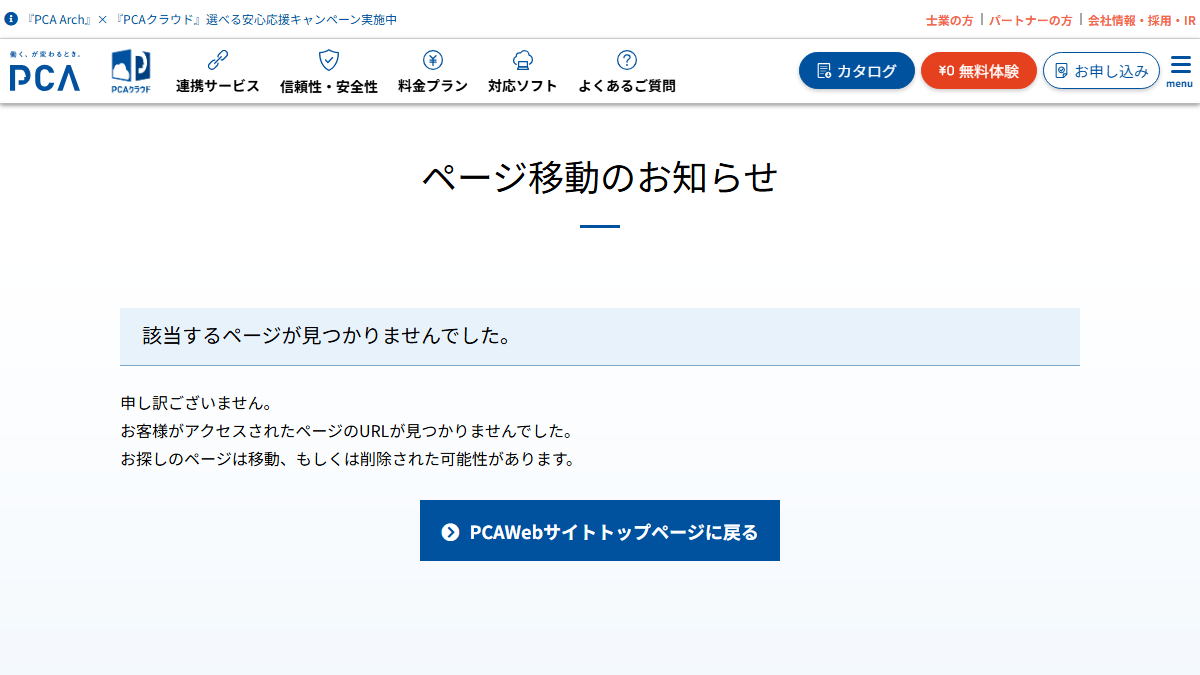Click the お申し込み button
1200x675 pixels.
click(x=1101, y=71)
